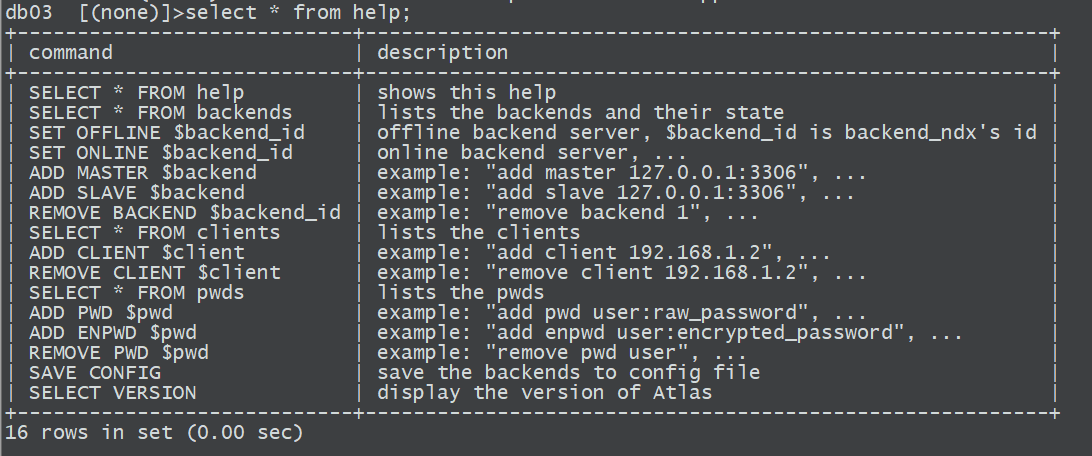Click the 'SAVE CONFIG' command text
Viewport: 1092px width, 456px height.
pyautogui.click(x=95, y=372)
